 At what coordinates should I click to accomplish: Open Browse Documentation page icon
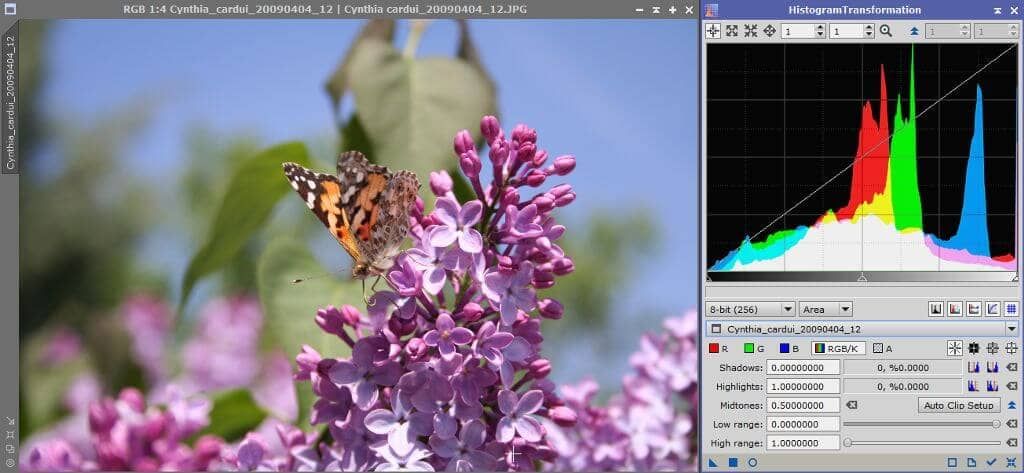click(972, 463)
